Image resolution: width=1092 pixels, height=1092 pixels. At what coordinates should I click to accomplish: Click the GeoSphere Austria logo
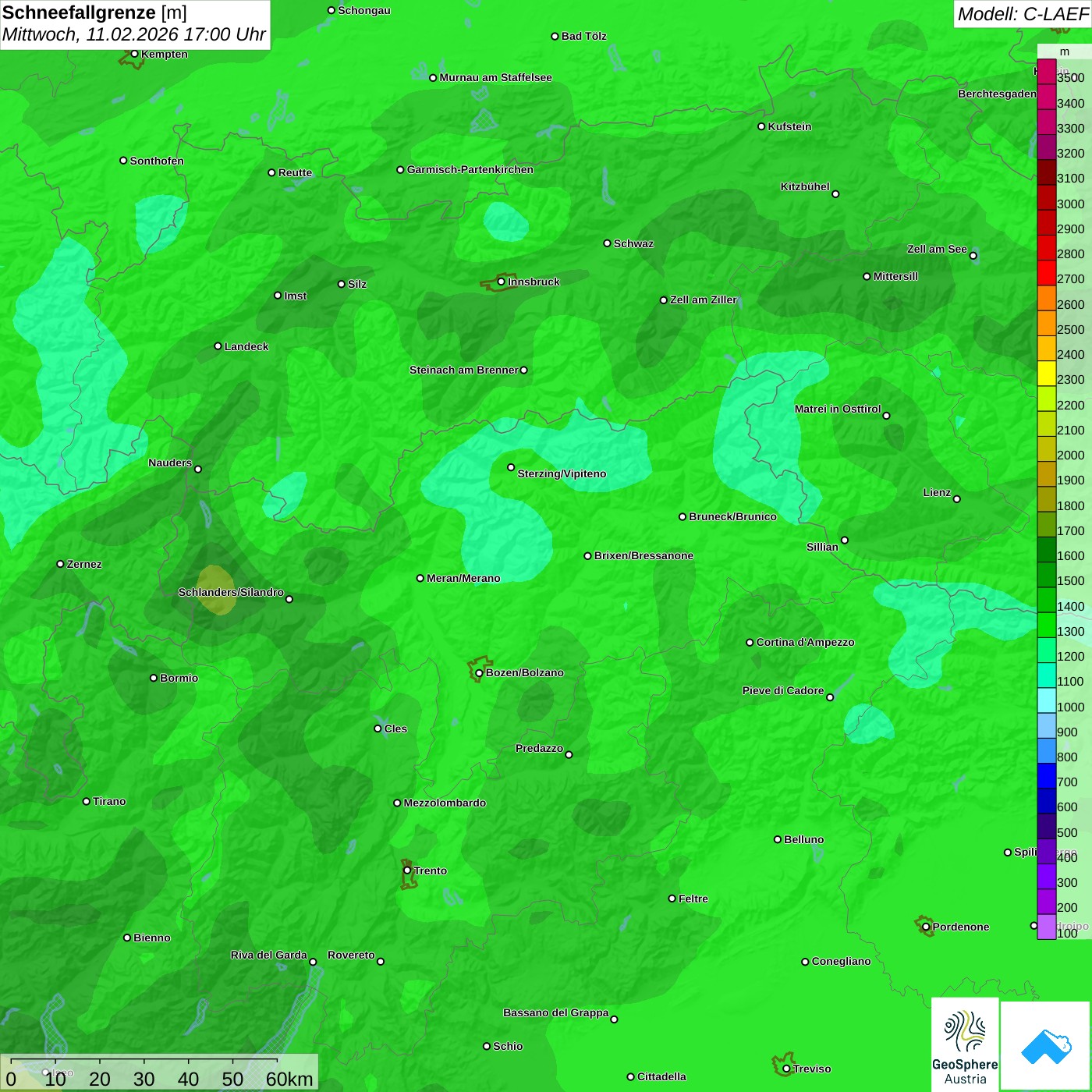tap(965, 1044)
